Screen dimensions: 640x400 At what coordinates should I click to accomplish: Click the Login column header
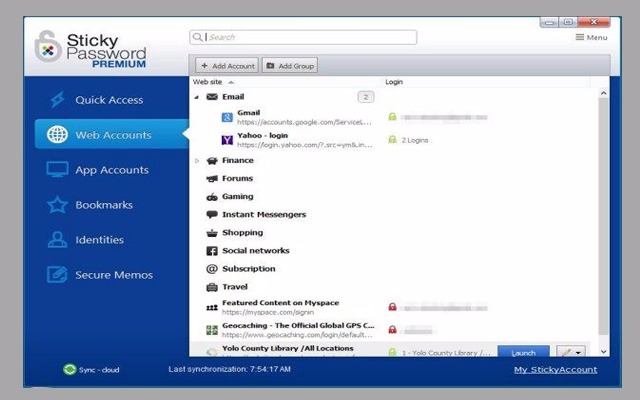coord(394,82)
